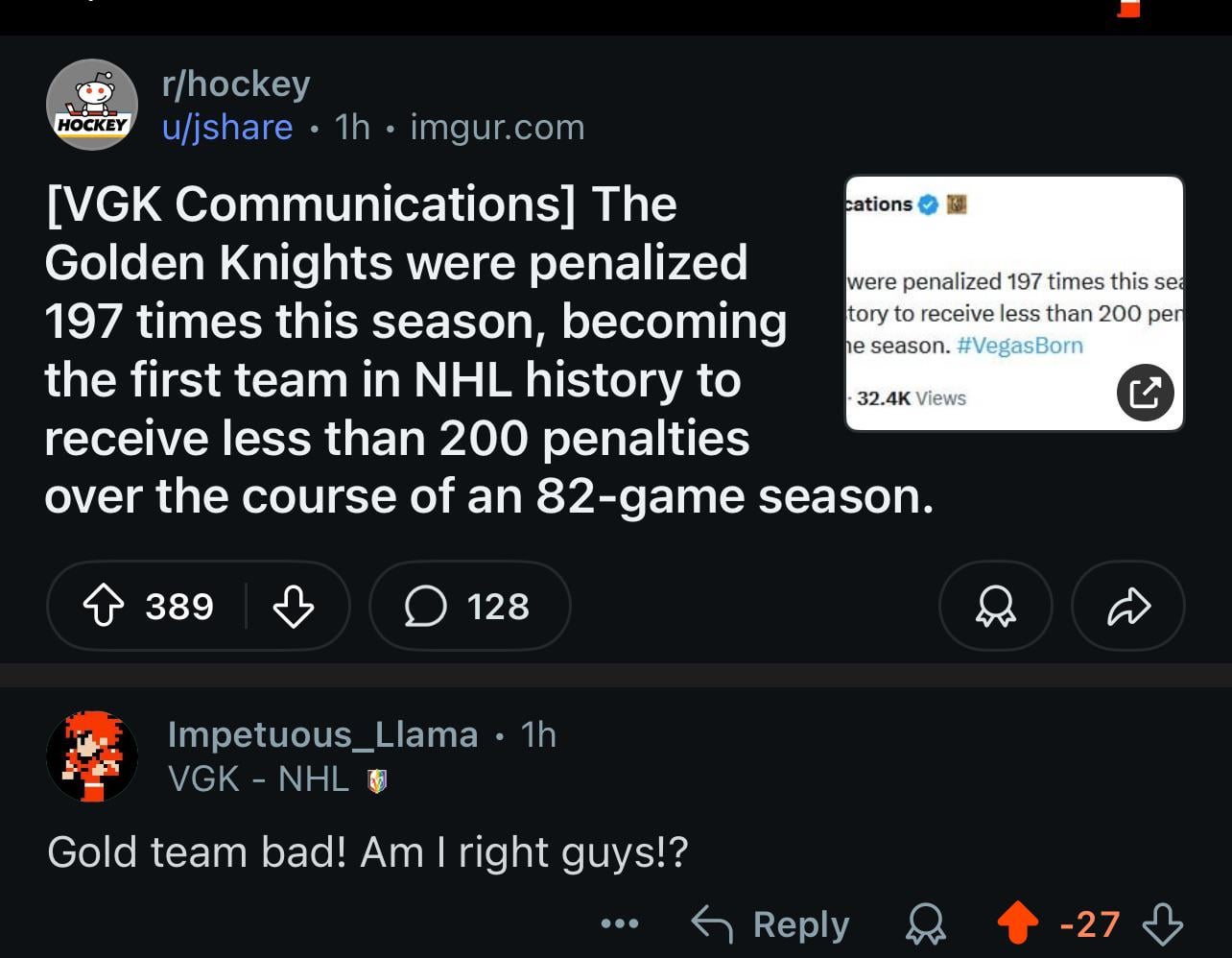Open the r/hockey subreddit

[235, 83]
